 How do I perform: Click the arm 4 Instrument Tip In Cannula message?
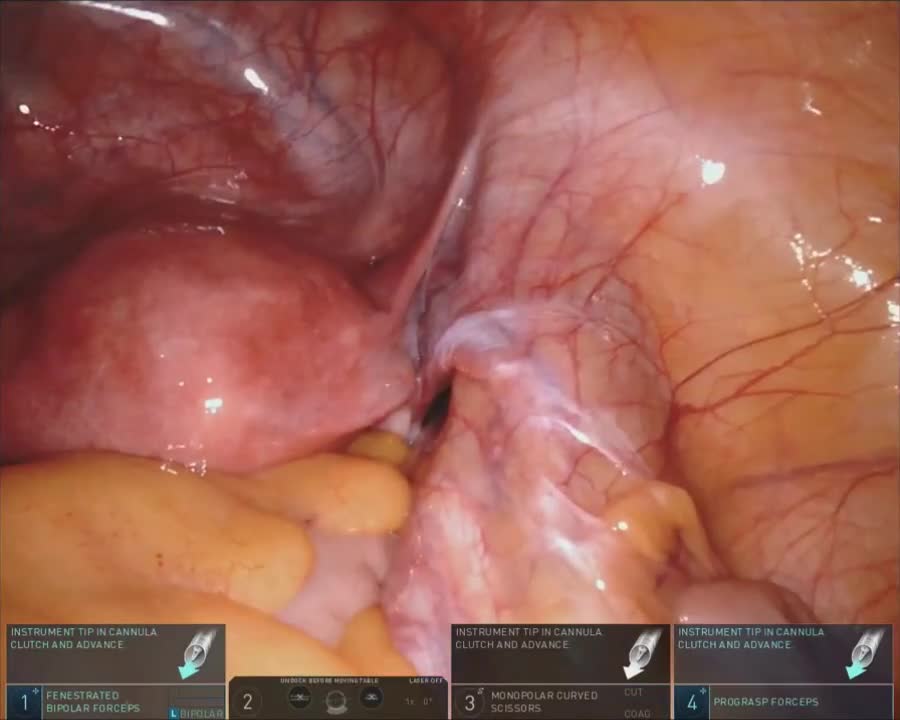point(751,638)
